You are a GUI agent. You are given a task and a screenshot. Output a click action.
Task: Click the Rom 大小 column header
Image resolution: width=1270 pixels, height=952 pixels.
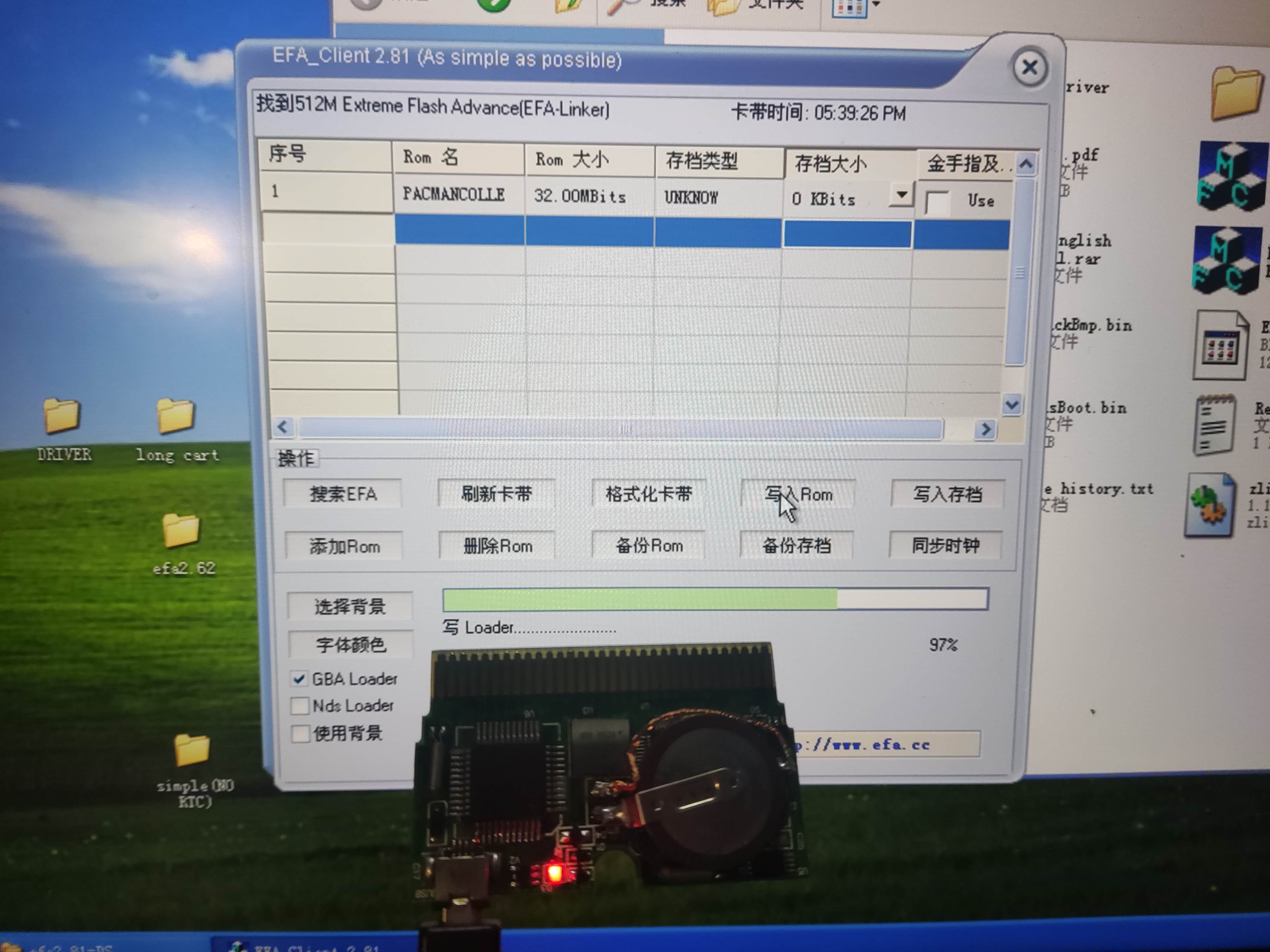[x=589, y=160]
